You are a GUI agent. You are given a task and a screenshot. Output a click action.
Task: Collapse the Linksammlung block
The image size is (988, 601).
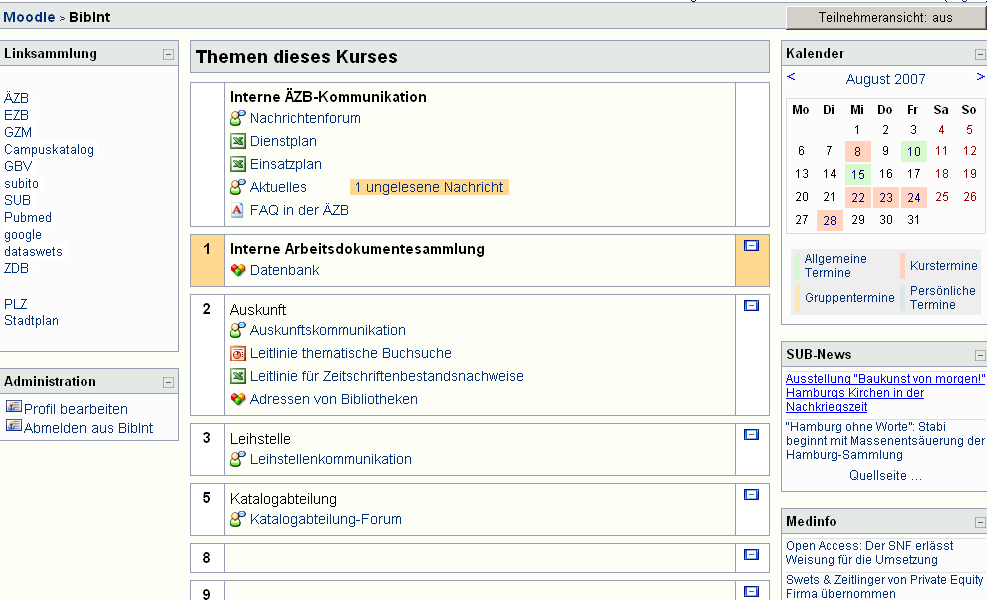coord(169,55)
